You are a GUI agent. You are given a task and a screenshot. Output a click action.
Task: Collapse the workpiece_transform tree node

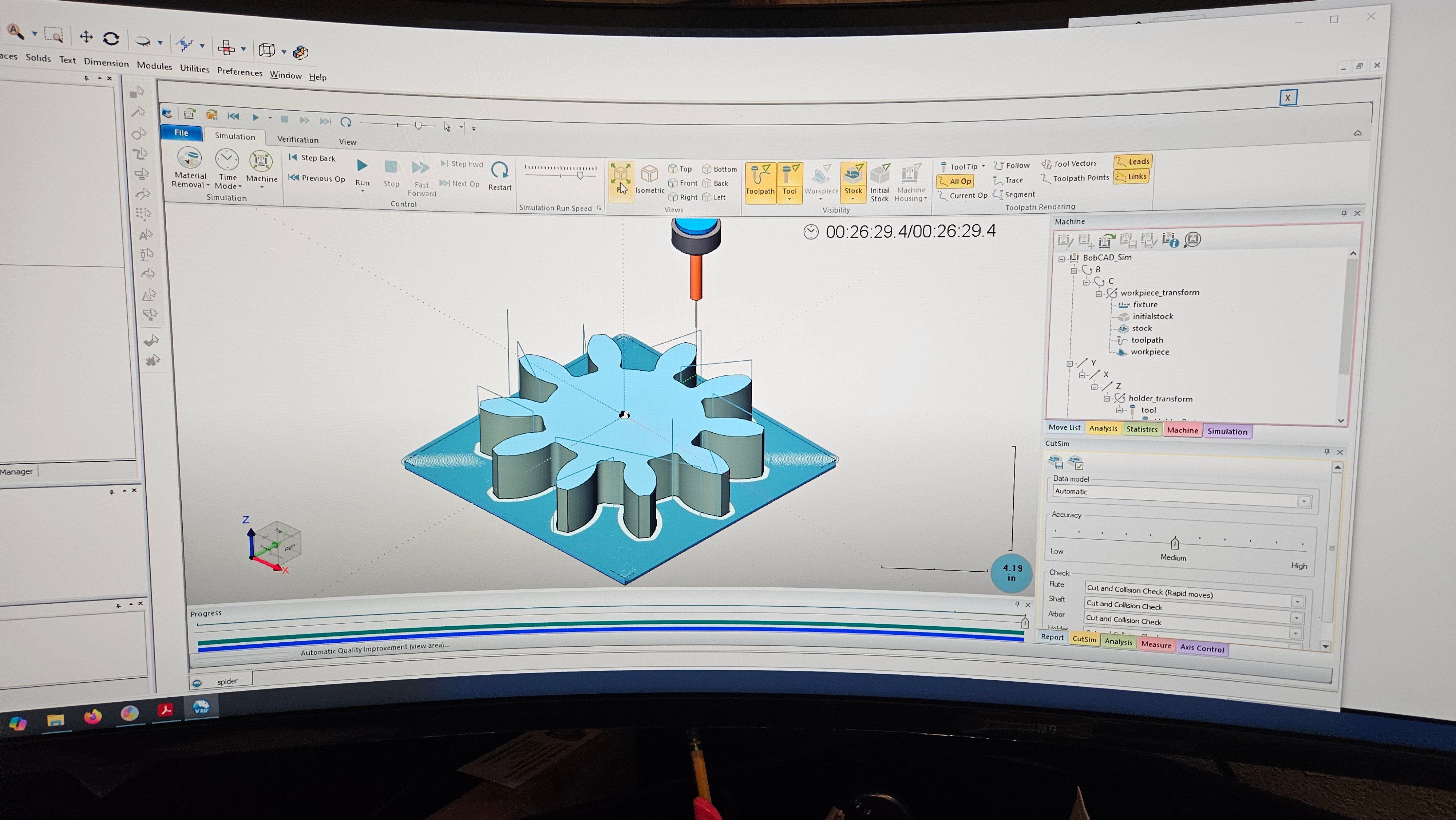point(1099,293)
